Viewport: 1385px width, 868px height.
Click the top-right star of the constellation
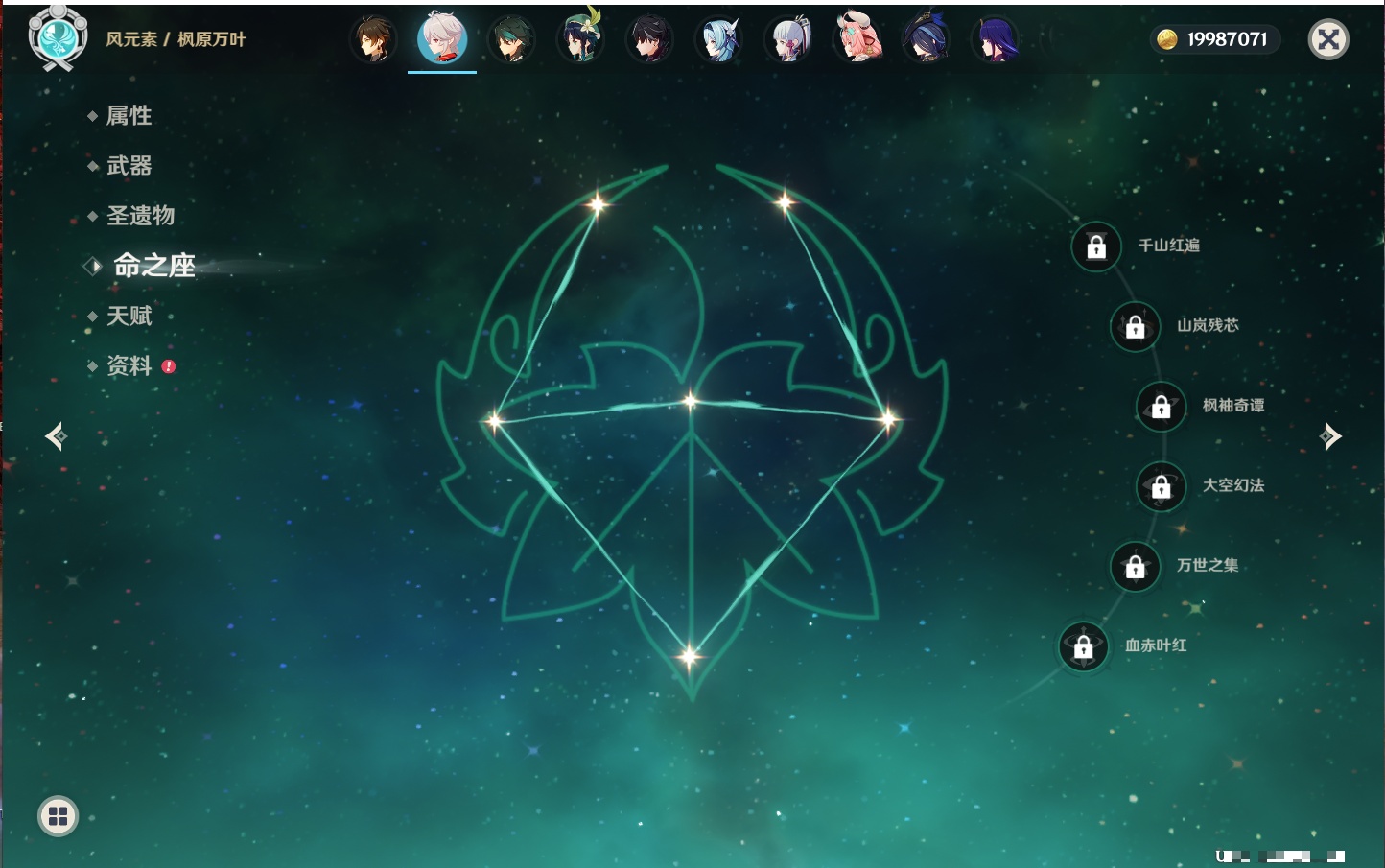click(785, 201)
